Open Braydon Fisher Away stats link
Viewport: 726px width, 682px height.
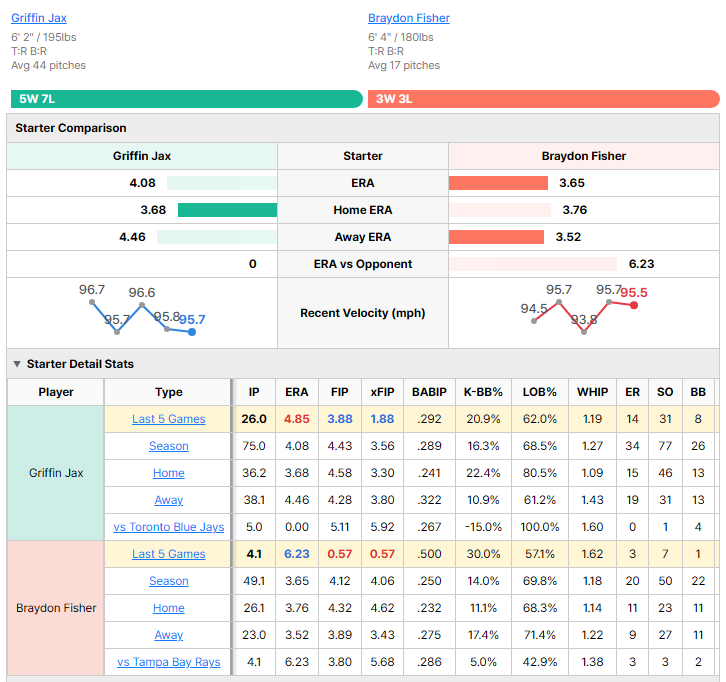point(169,635)
